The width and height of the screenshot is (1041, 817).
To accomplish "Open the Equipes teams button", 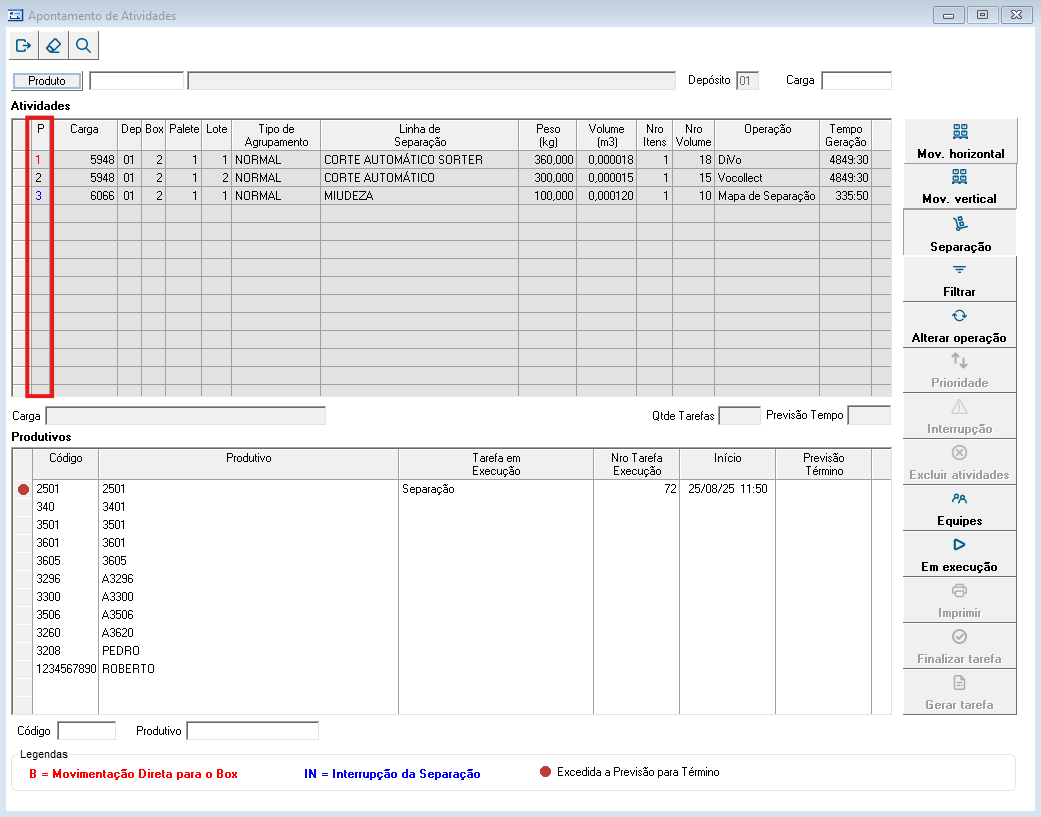I will [960, 508].
